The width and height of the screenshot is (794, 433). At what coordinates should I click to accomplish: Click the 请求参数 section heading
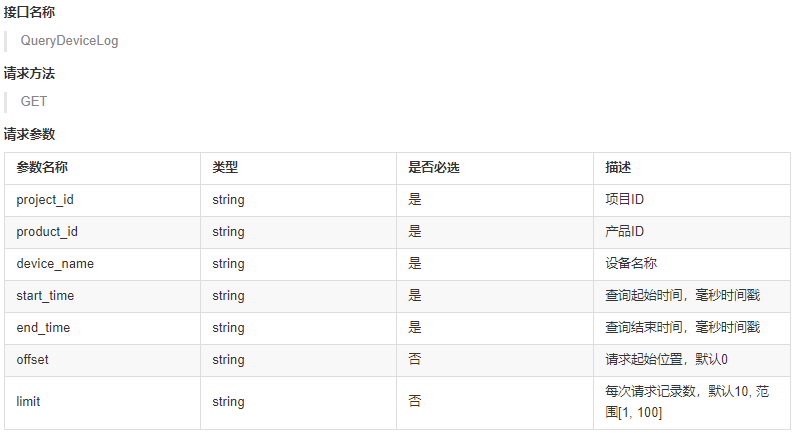[x=29, y=134]
